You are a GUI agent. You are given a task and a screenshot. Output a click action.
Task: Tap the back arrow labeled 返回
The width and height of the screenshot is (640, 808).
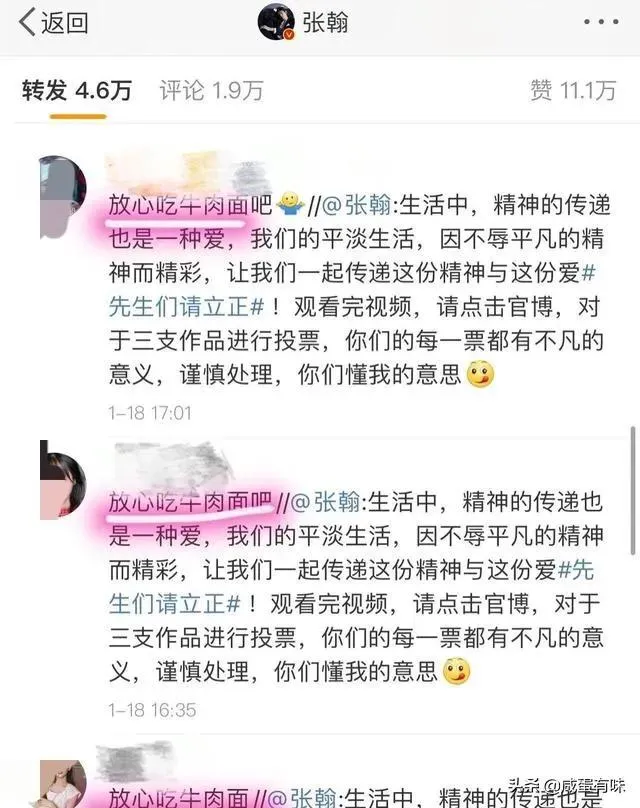(x=53, y=23)
